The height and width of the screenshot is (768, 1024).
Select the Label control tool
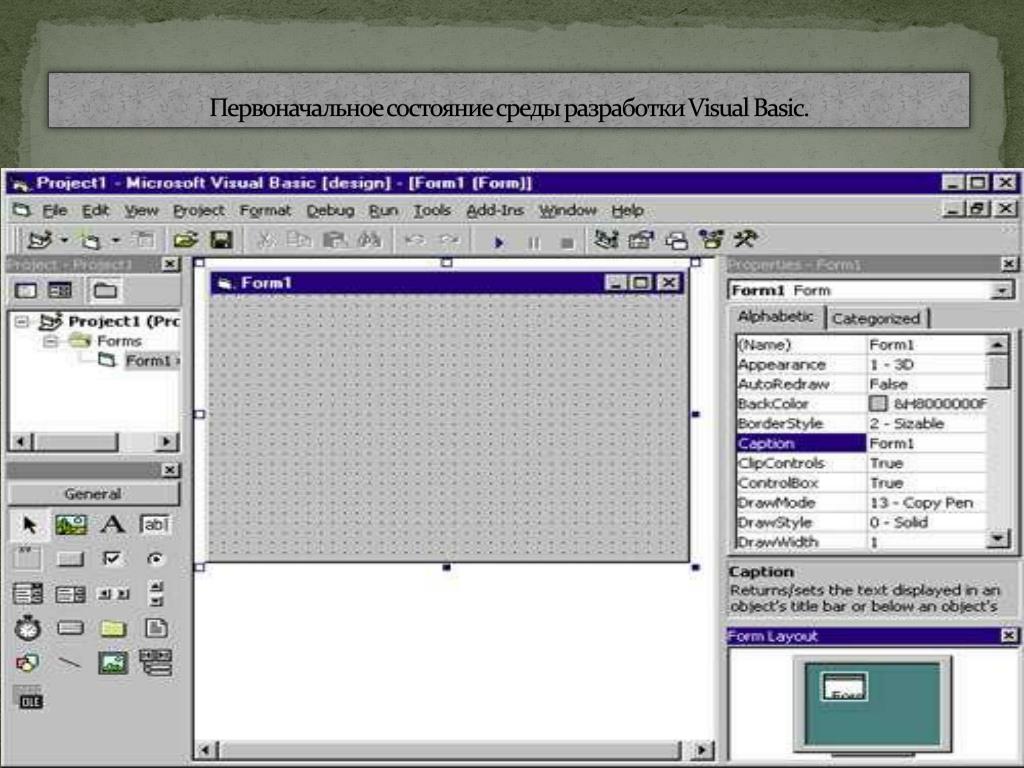[113, 524]
